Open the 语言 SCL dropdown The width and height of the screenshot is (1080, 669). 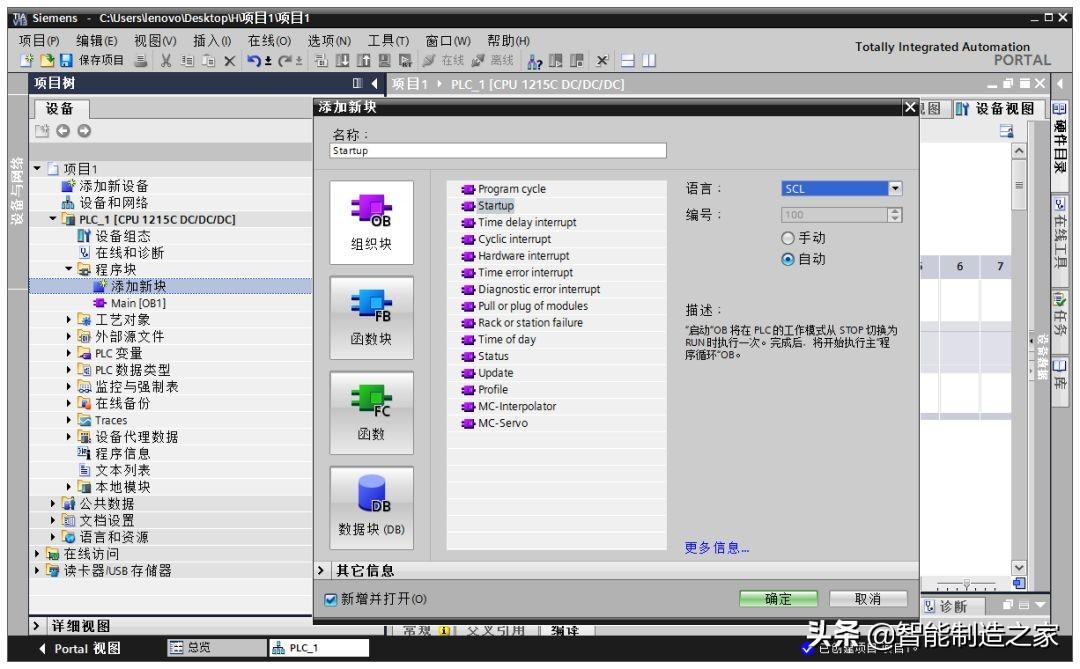895,188
